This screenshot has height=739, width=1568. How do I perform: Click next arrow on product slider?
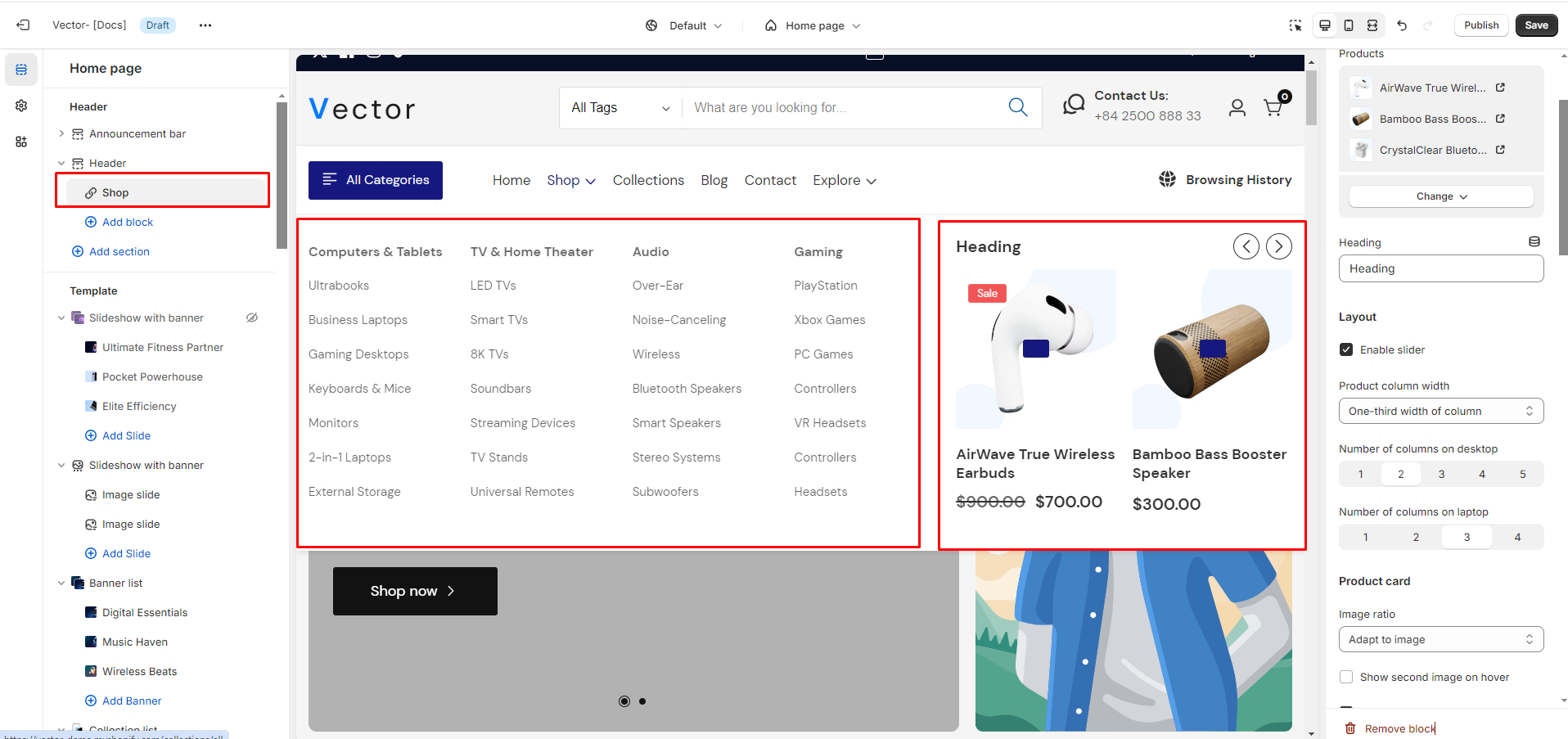coord(1278,246)
